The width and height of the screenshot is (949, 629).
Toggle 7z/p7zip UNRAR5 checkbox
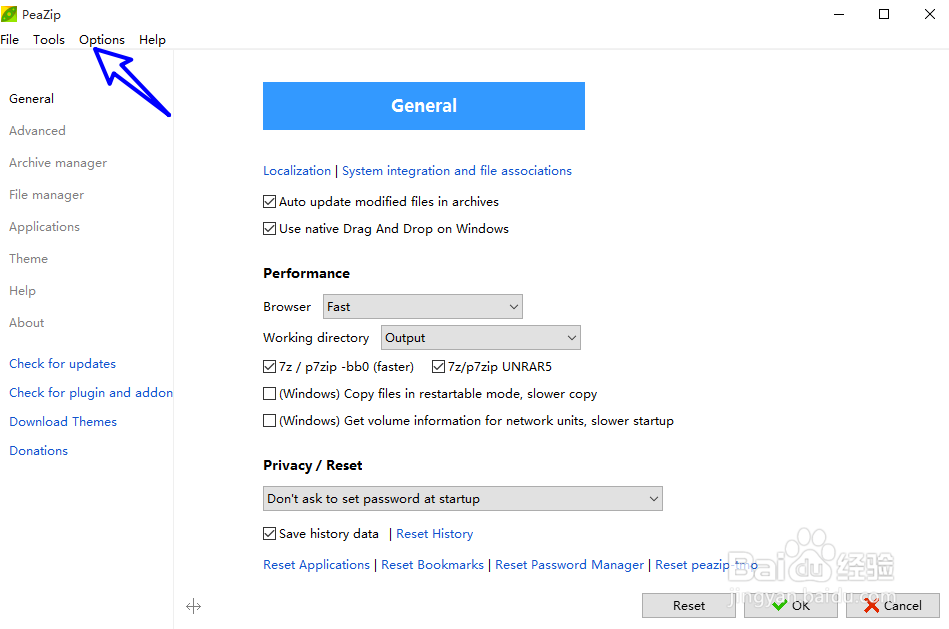492,367
